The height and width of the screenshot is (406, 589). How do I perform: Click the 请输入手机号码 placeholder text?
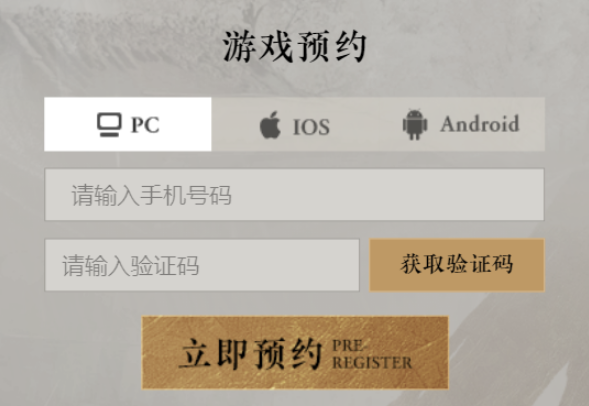click(151, 195)
